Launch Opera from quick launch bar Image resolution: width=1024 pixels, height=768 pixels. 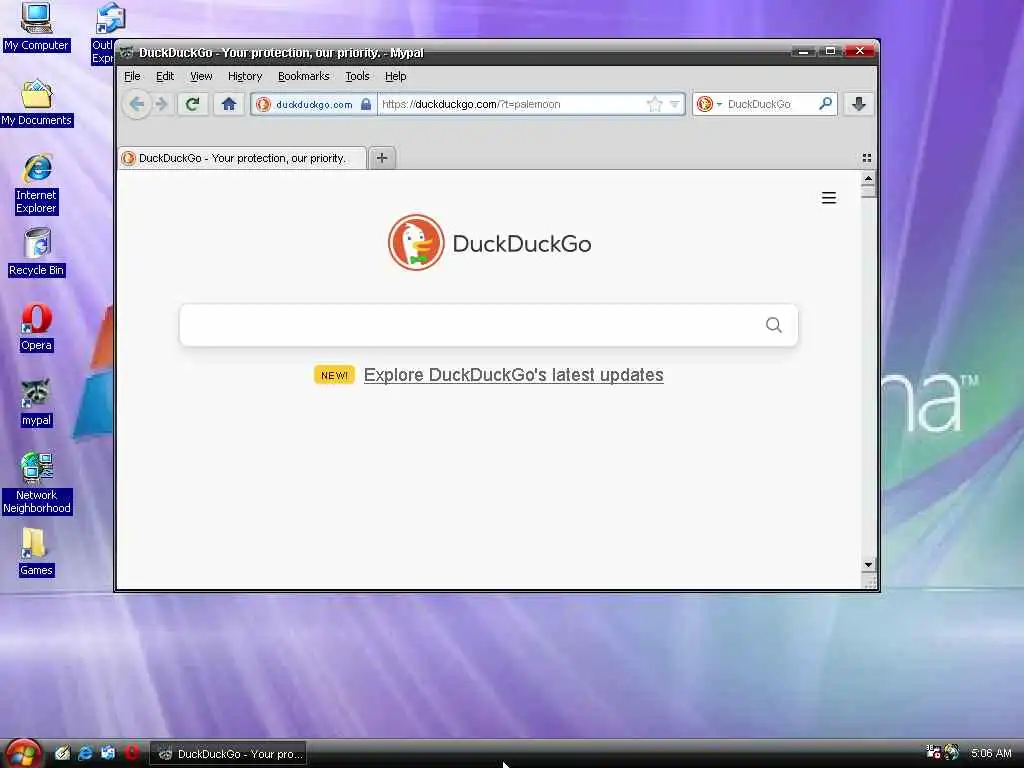132,753
